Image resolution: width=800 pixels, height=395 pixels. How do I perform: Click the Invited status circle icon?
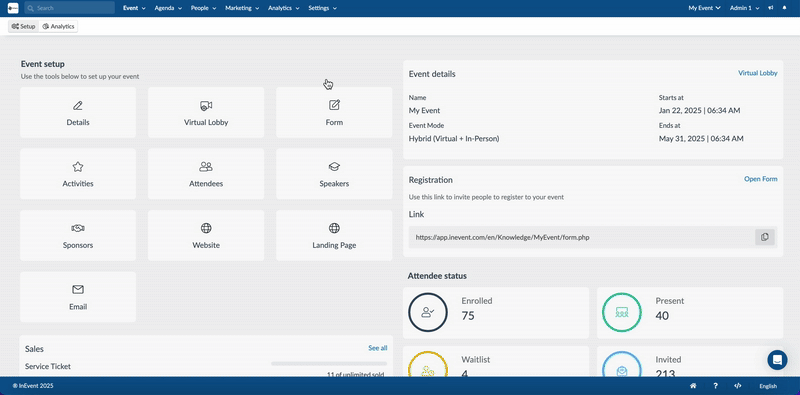621,364
